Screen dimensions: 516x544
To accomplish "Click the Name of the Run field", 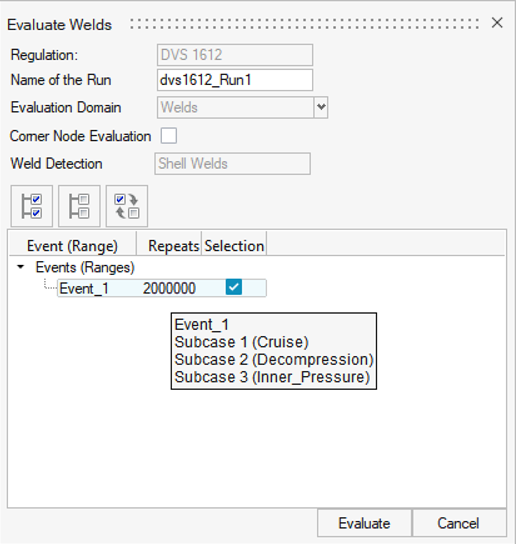I will tap(235, 80).
